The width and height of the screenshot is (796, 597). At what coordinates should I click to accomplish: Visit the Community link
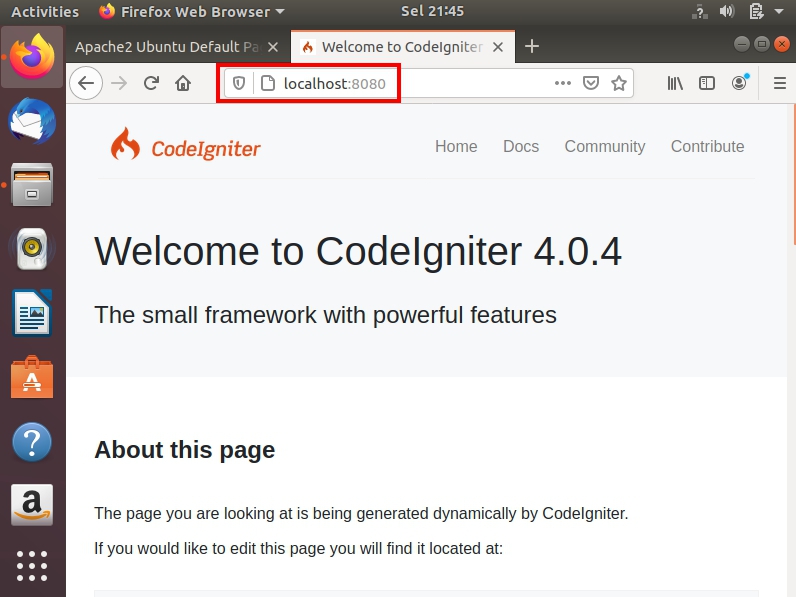(x=605, y=146)
